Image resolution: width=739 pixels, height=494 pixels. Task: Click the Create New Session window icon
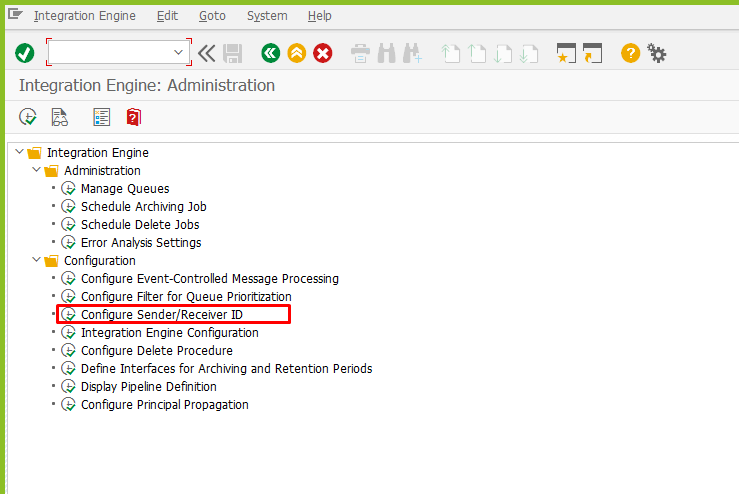coord(566,53)
